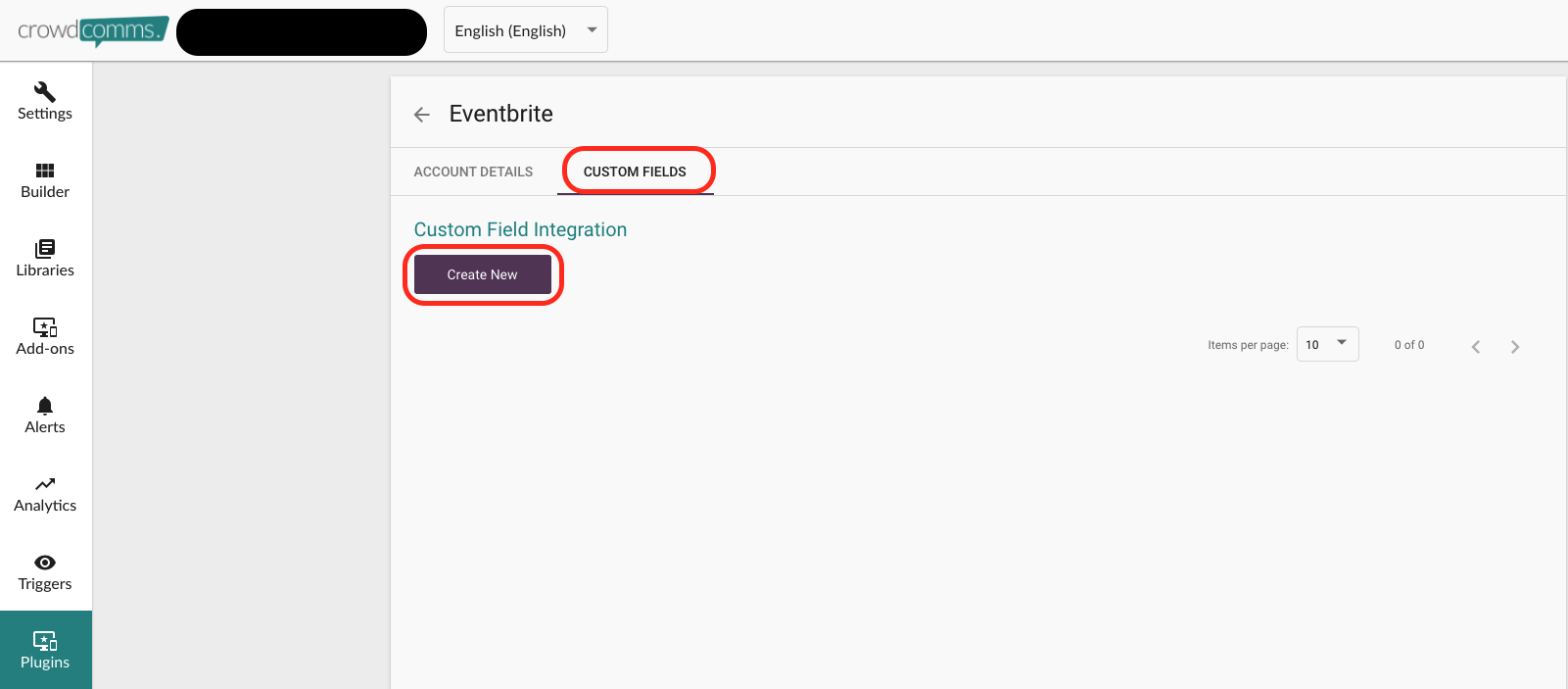1568x689 pixels.
Task: Go back using the arrow beside Eventbrite
Action: click(x=422, y=115)
